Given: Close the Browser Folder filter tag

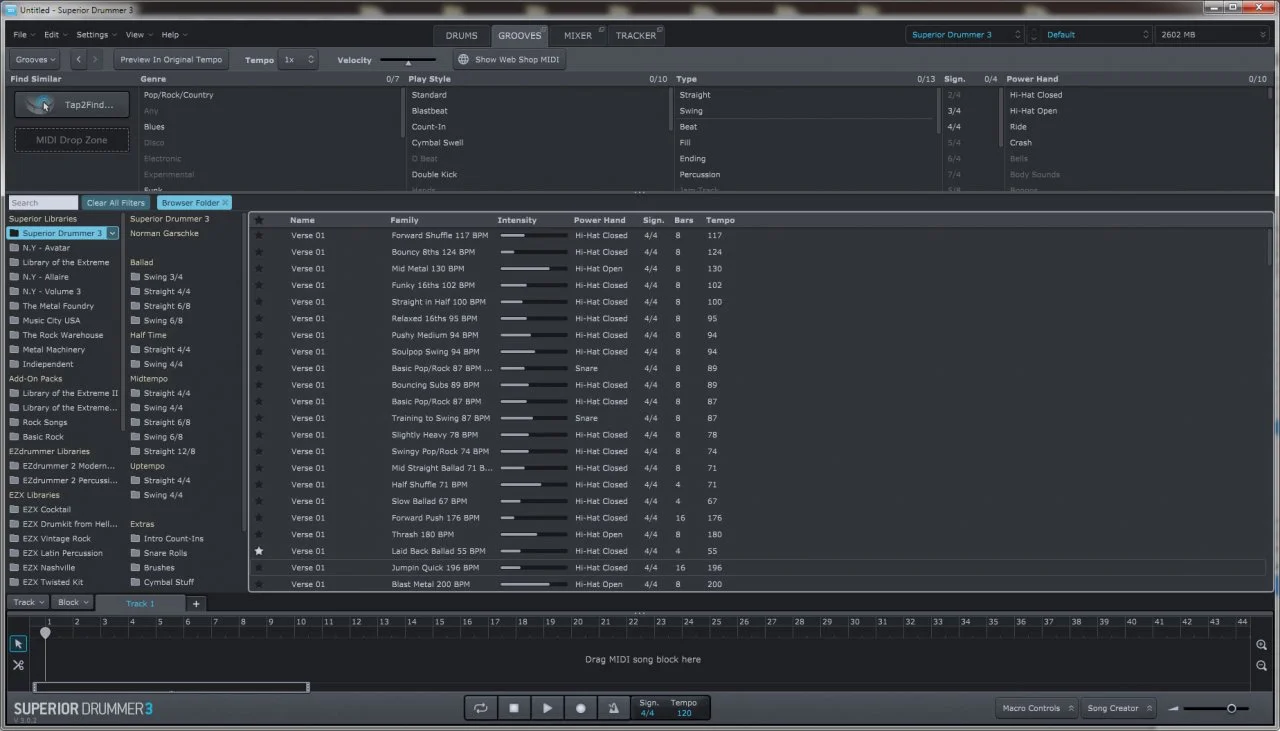Looking at the screenshot, I should tap(225, 203).
